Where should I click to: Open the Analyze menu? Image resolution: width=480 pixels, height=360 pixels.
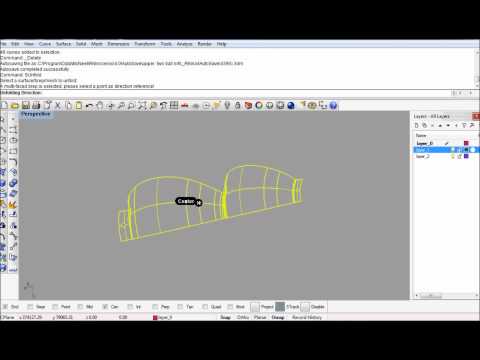click(x=184, y=44)
